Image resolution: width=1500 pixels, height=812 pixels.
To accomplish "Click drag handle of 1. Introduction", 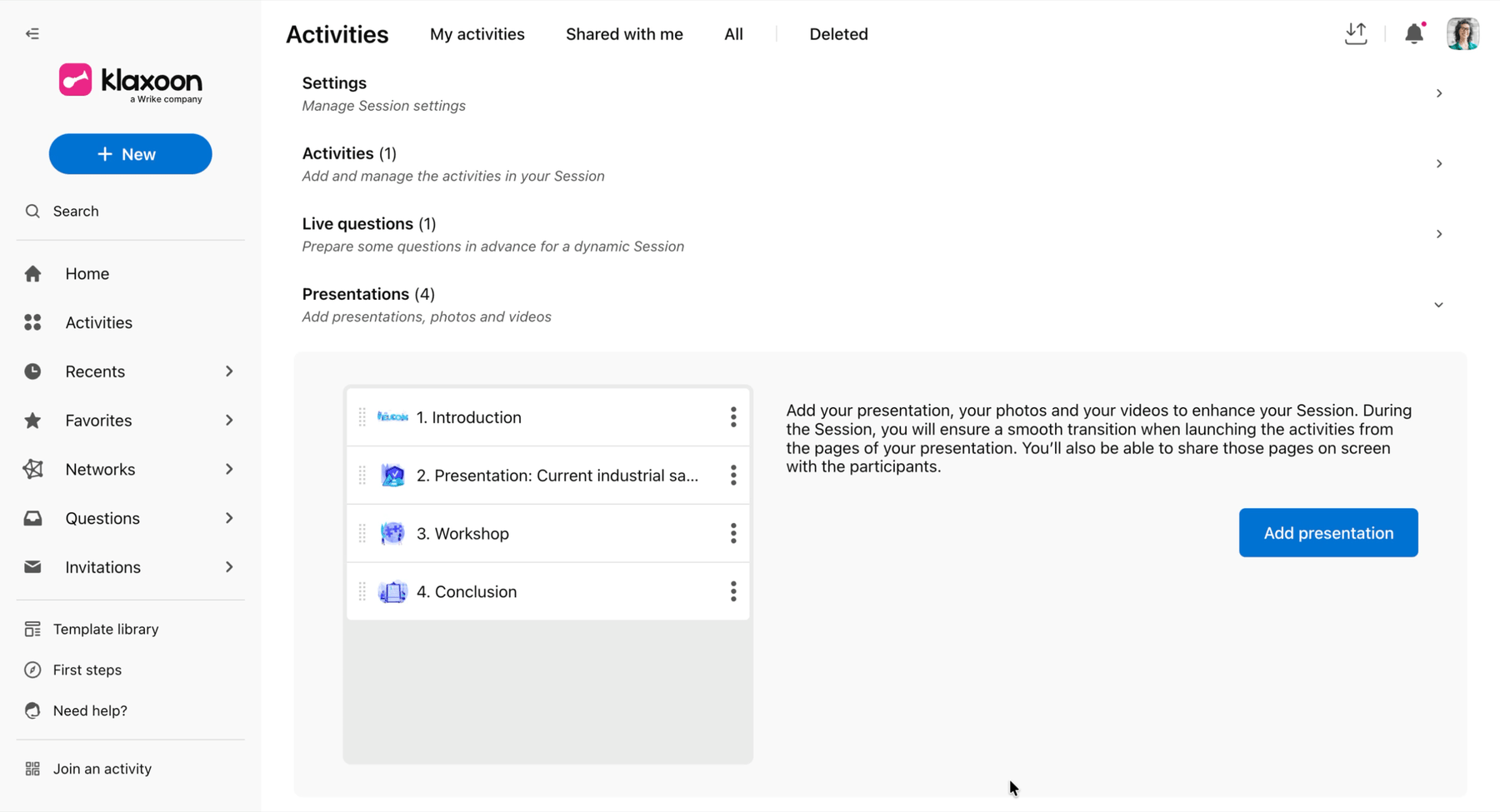I will [362, 417].
